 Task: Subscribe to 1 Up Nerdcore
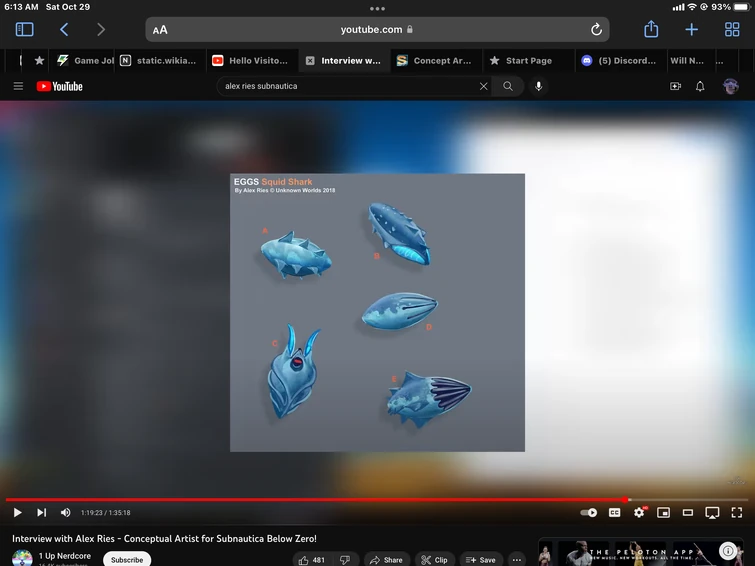click(127, 559)
